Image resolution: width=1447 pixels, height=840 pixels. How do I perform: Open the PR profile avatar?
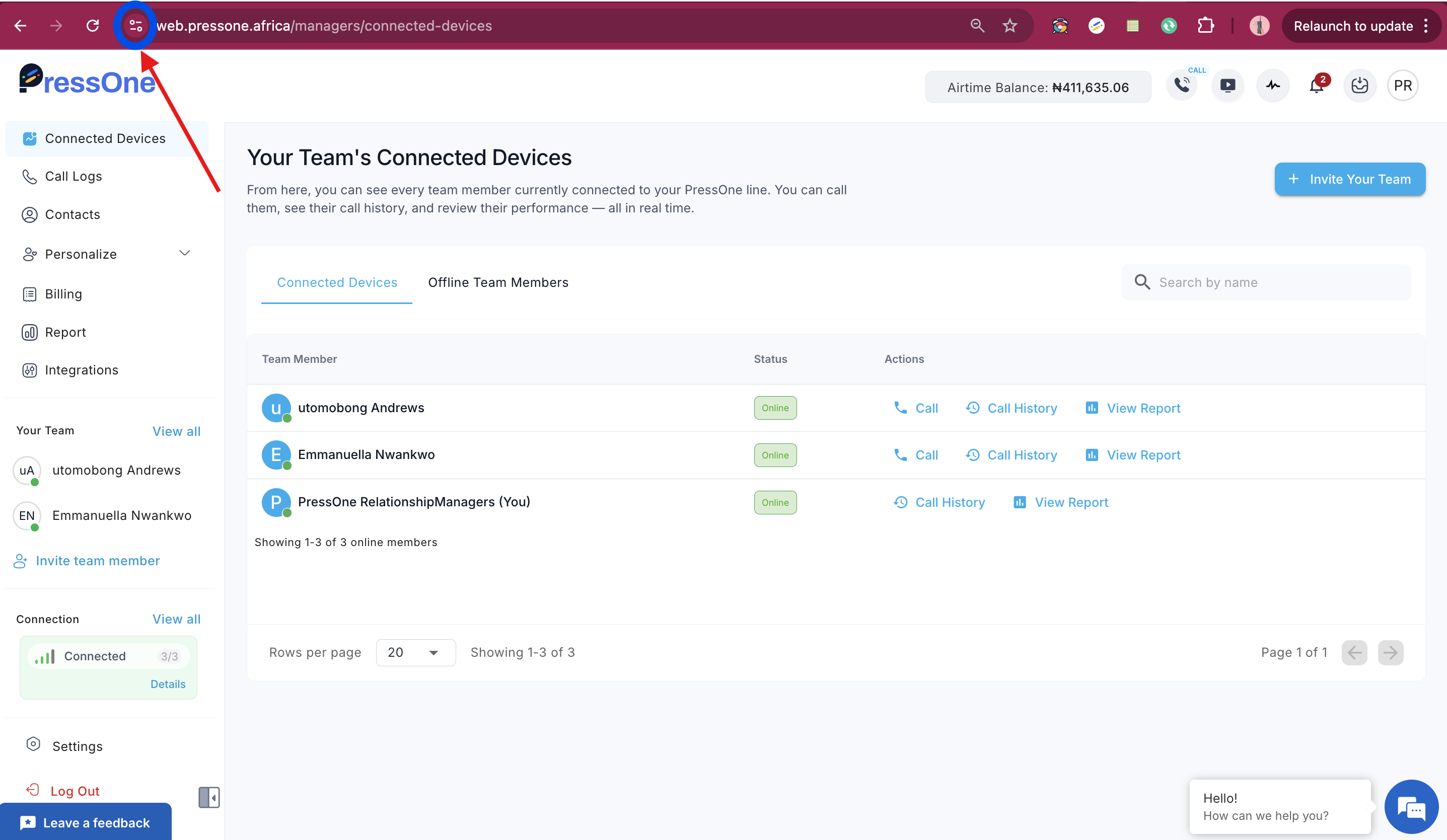1403,86
